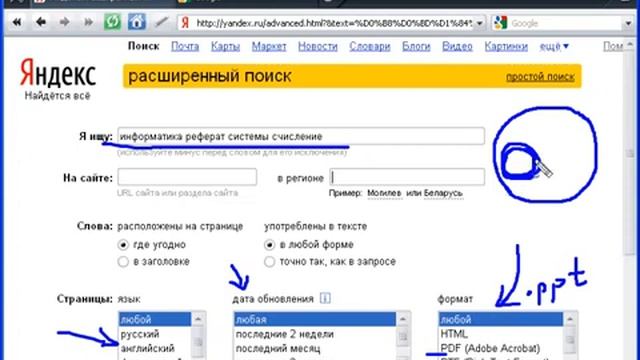Click into the На сайте field
Screen dimensions: 640x360
click(x=187, y=177)
